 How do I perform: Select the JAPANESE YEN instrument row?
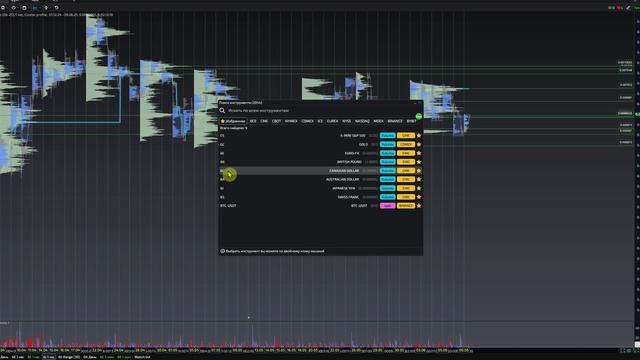[x=320, y=189]
